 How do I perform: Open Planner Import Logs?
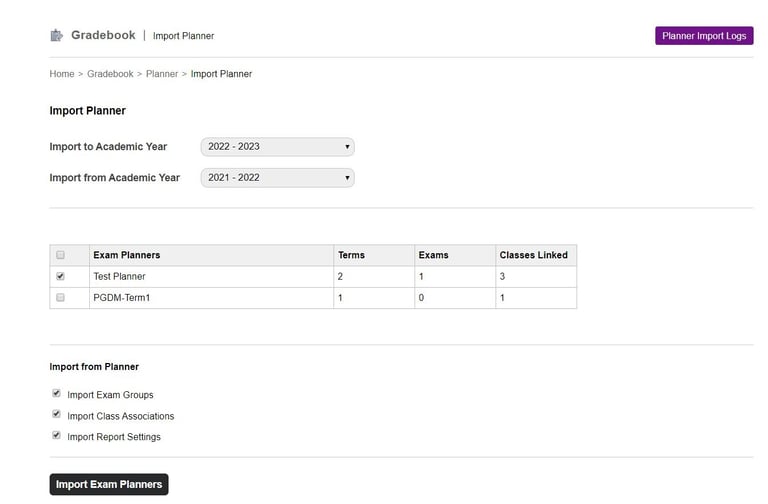tap(704, 36)
